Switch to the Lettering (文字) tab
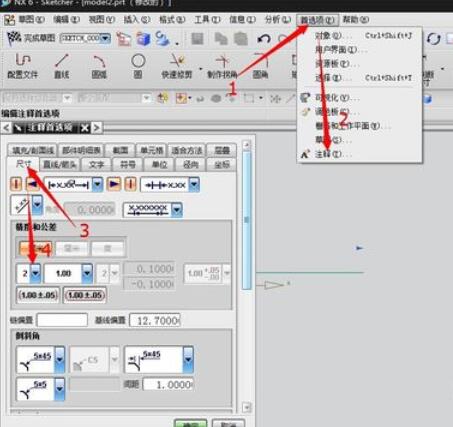This screenshot has height=427, width=453. click(x=96, y=164)
